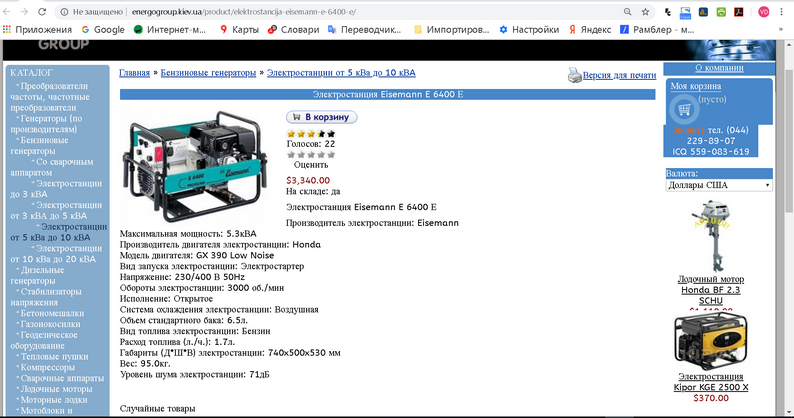
Task: Open the Тепловые пушки catalog item
Action: pyautogui.click(x=54, y=357)
